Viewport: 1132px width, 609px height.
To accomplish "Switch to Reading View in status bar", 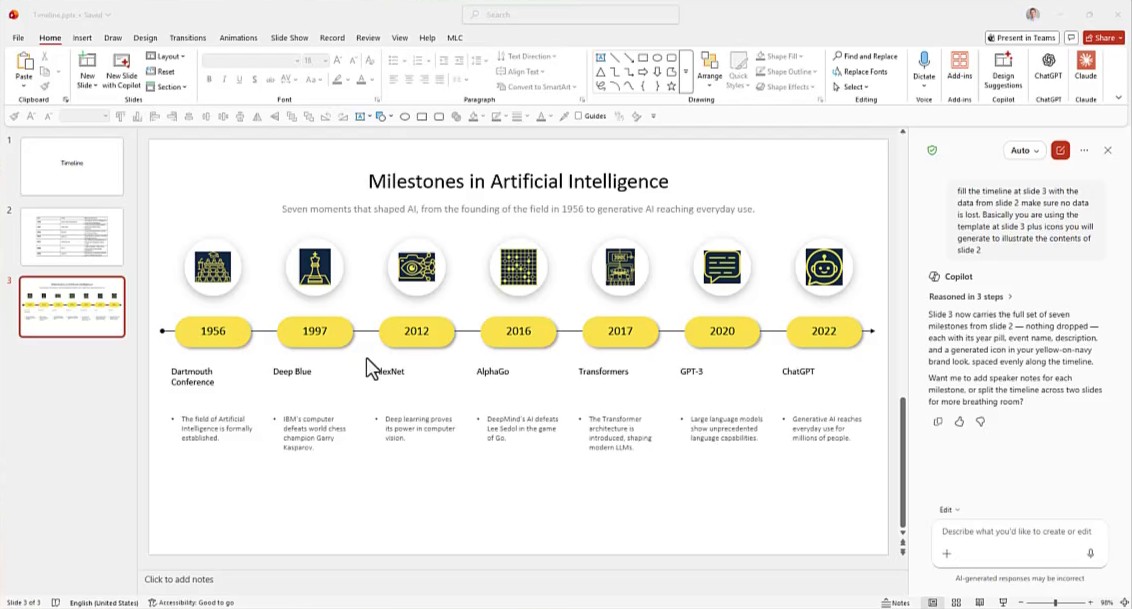I will coord(979,603).
